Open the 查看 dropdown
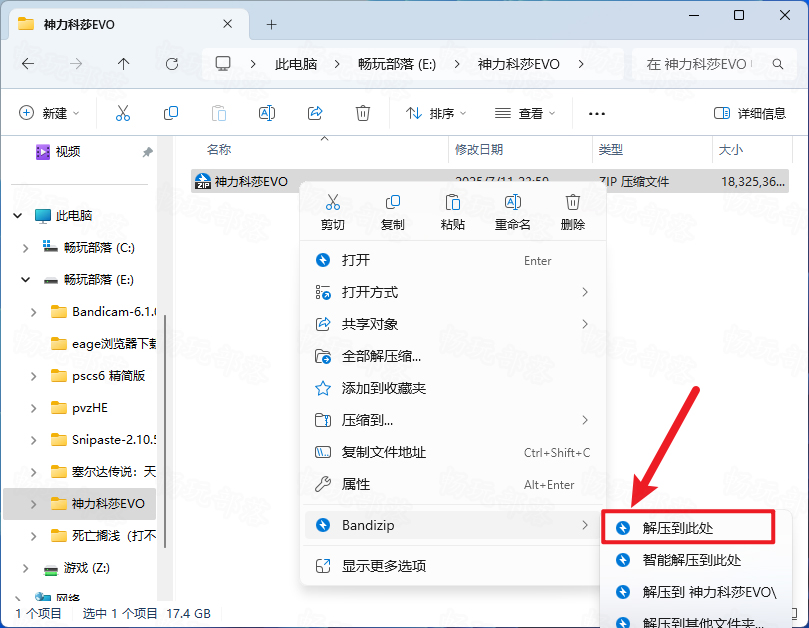The width and height of the screenshot is (809, 628). 524,113
